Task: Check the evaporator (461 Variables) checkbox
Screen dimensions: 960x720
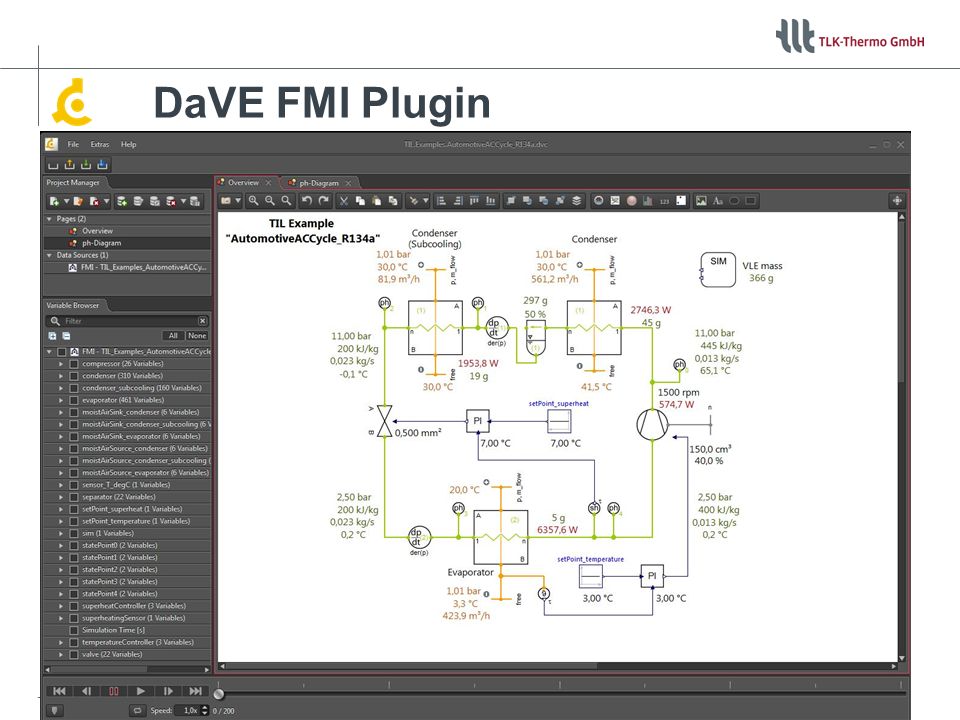Action: point(73,400)
